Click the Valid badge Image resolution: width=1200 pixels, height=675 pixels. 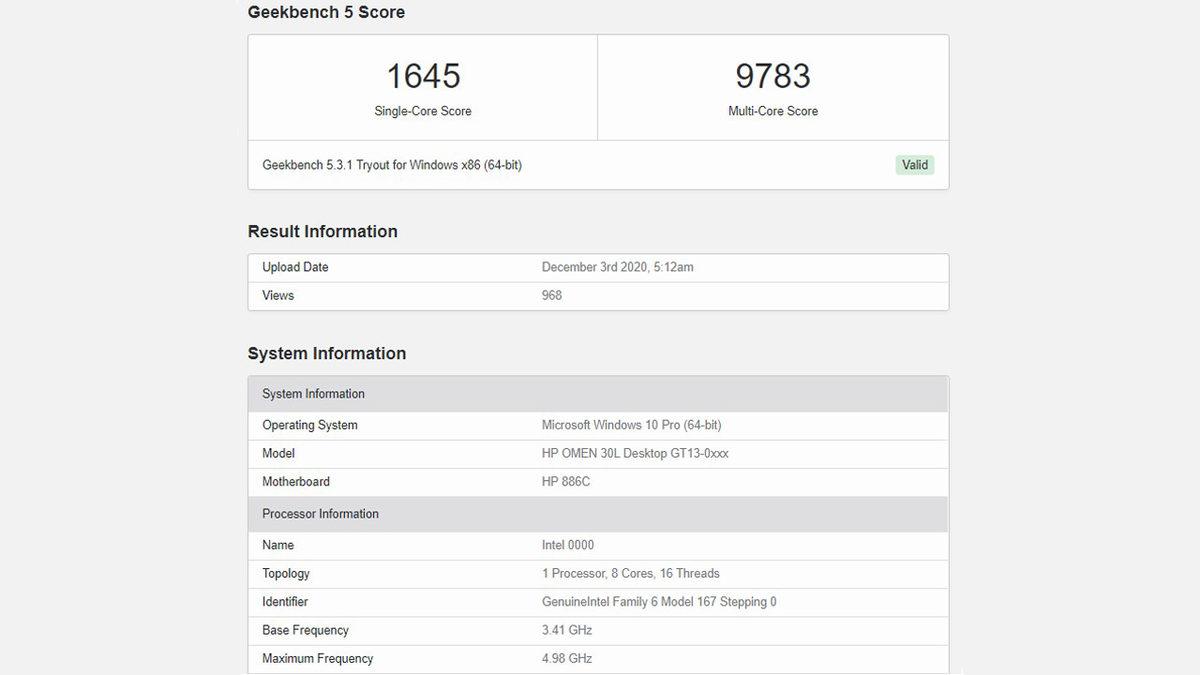(x=915, y=164)
